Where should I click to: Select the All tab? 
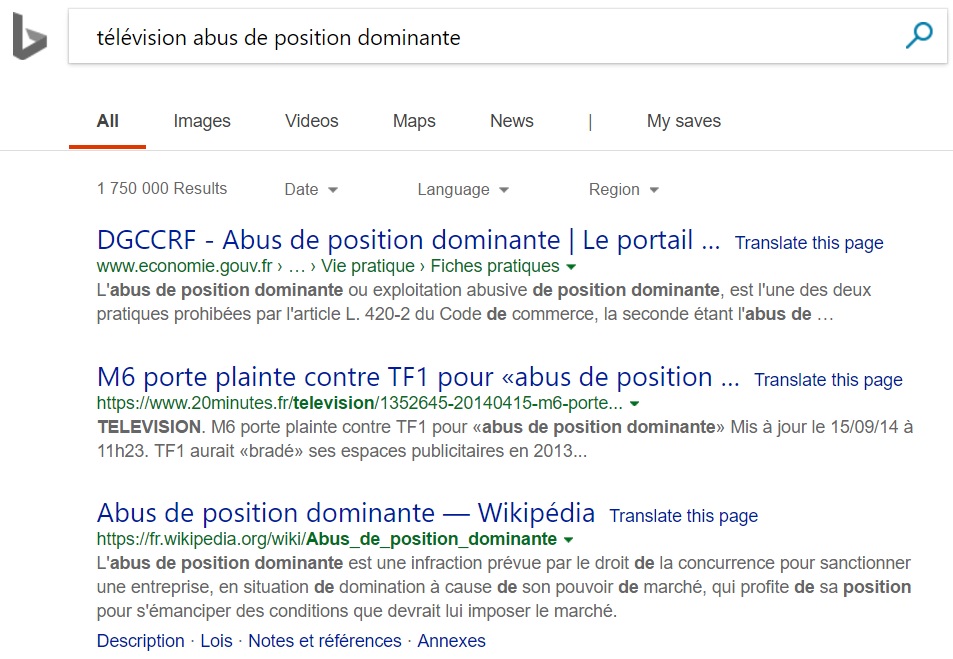coord(108,121)
